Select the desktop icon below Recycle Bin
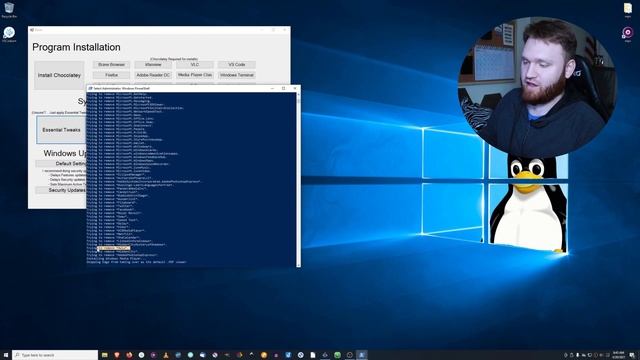Screen dimensions: 640x360 [x=9, y=34]
